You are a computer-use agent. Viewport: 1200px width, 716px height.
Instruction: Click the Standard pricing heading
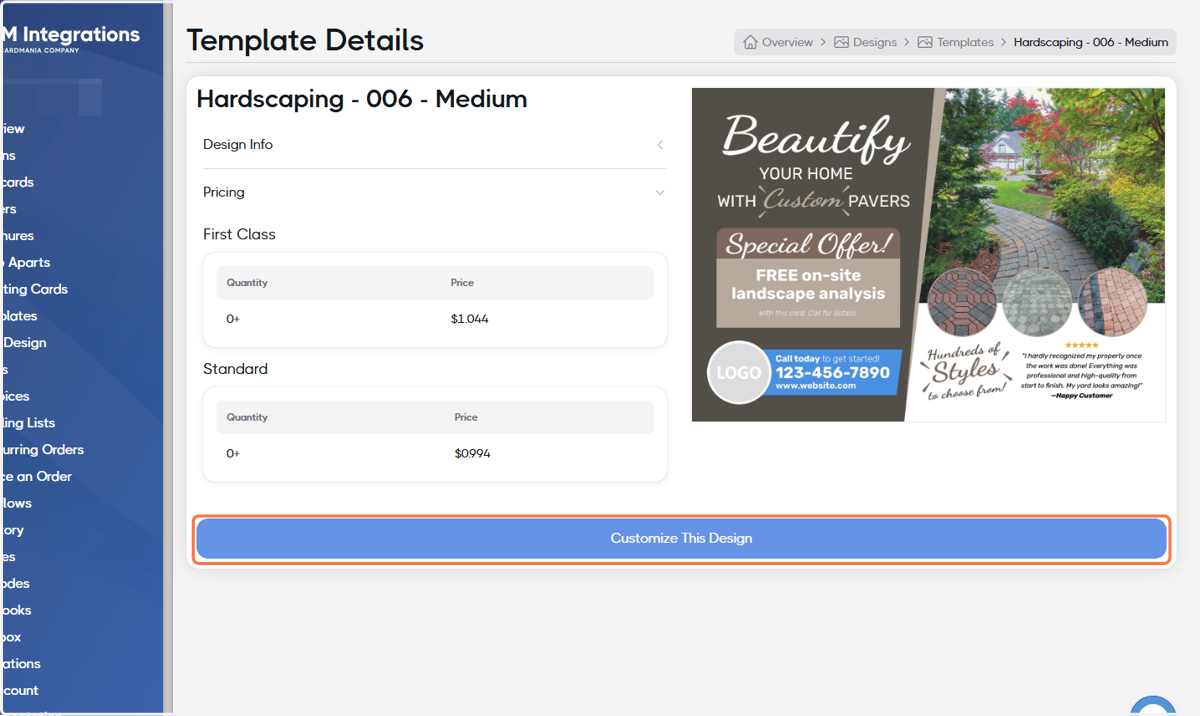tap(235, 369)
